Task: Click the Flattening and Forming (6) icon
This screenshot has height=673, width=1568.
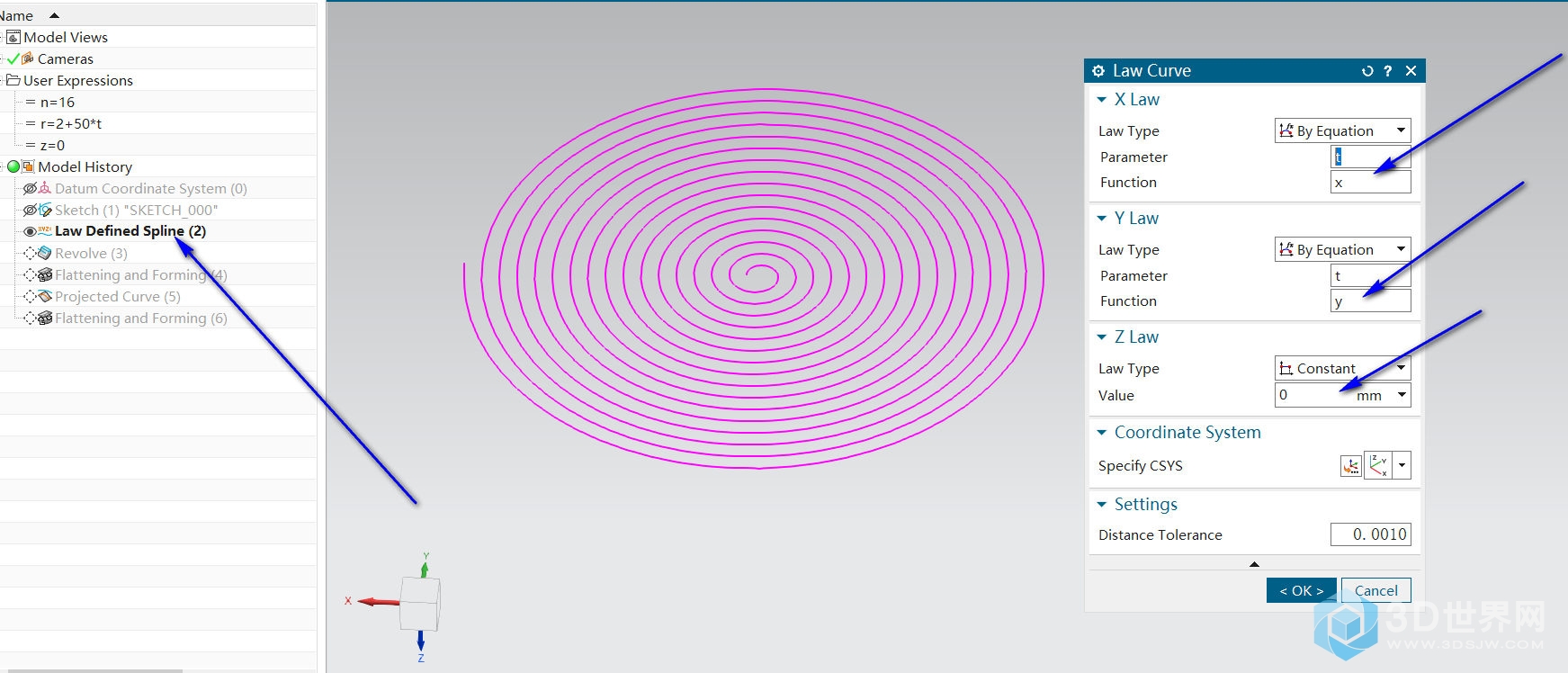Action: (45, 318)
